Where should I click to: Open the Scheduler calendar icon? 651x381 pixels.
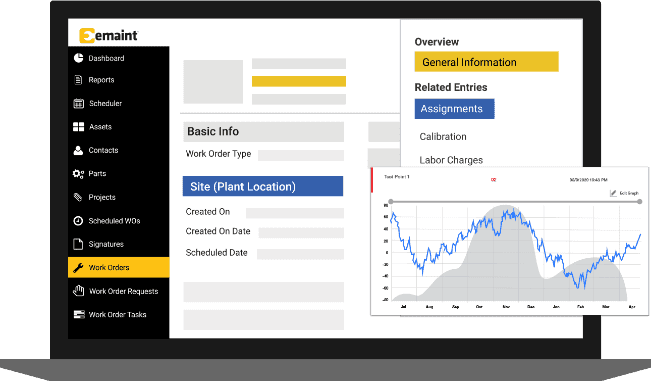(x=78, y=103)
